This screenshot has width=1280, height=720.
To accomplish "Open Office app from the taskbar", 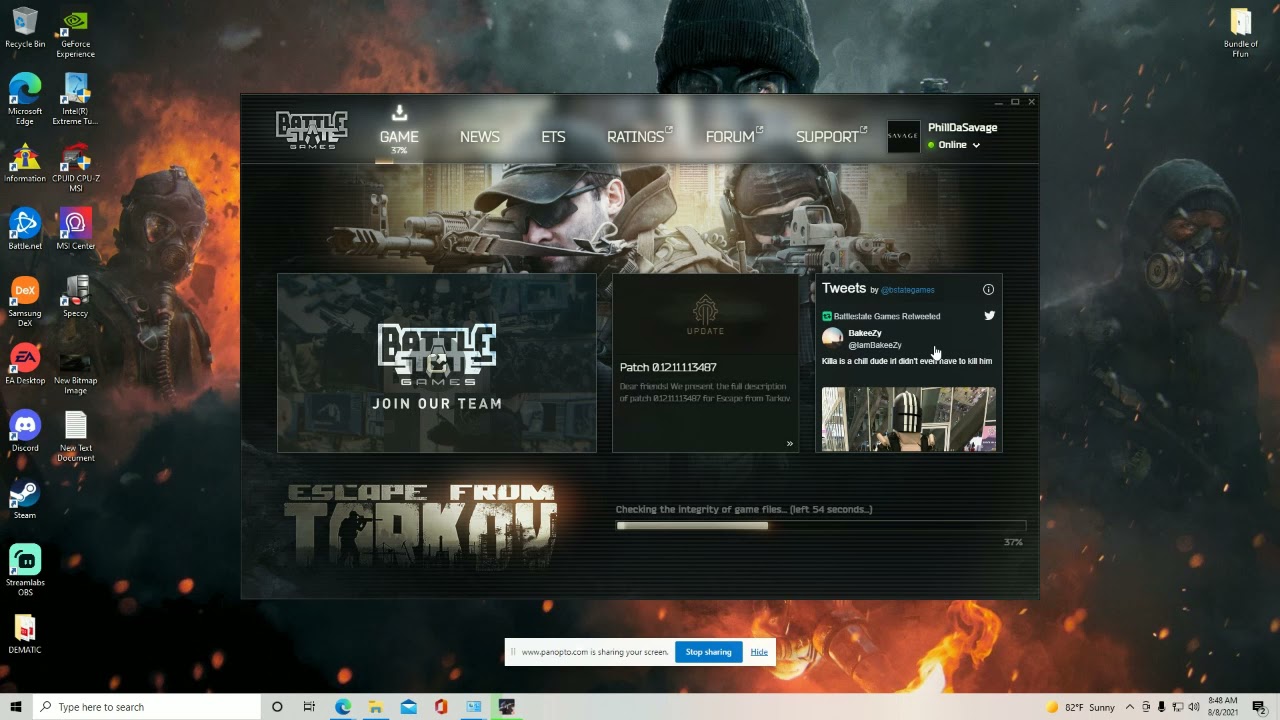I will 441,707.
